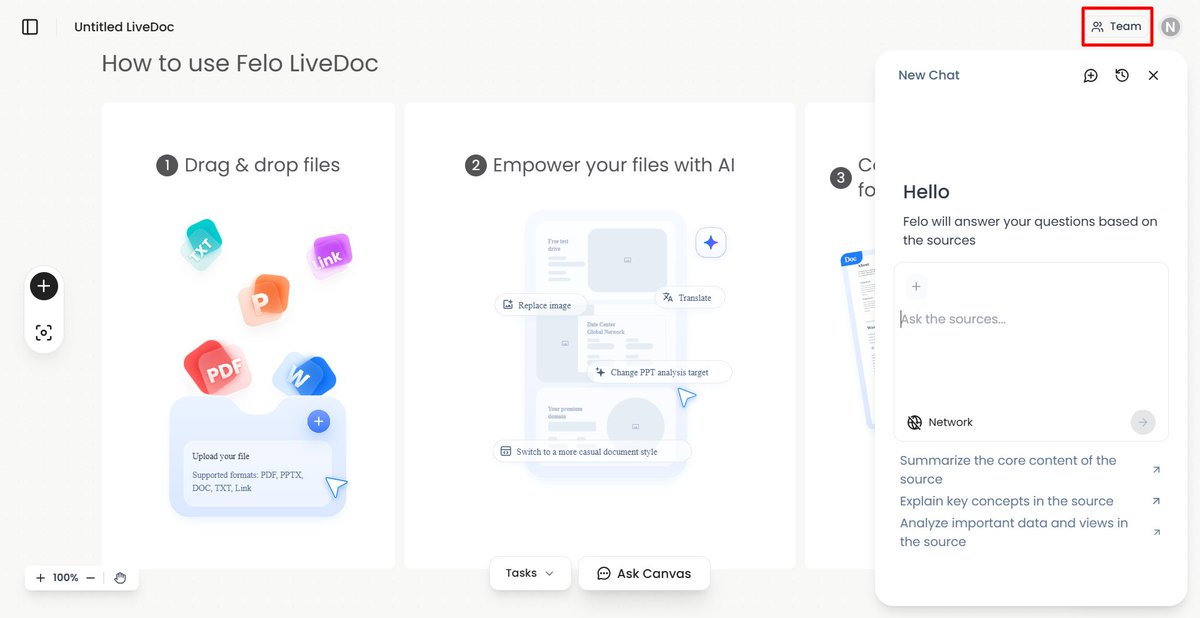This screenshot has height=618, width=1200.
Task: Click the purple link file icon
Action: (330, 257)
